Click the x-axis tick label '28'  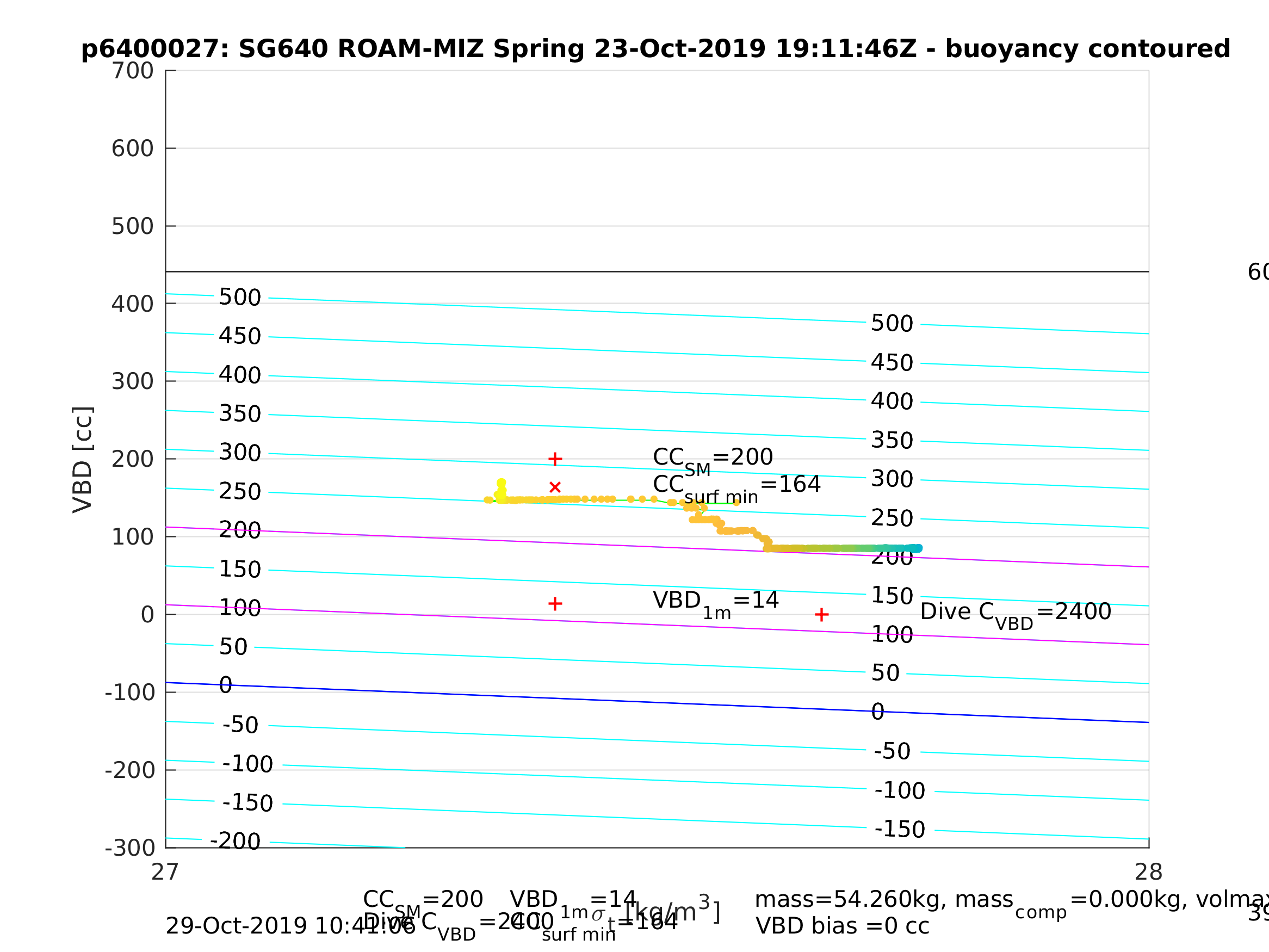(x=1149, y=872)
